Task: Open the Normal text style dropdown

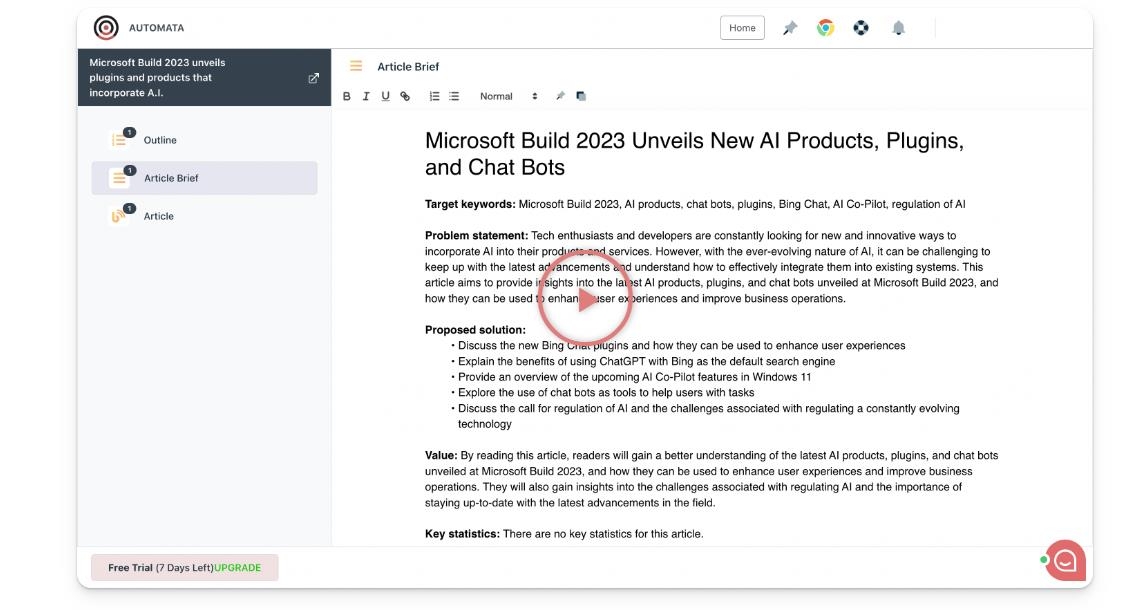Action: (508, 96)
